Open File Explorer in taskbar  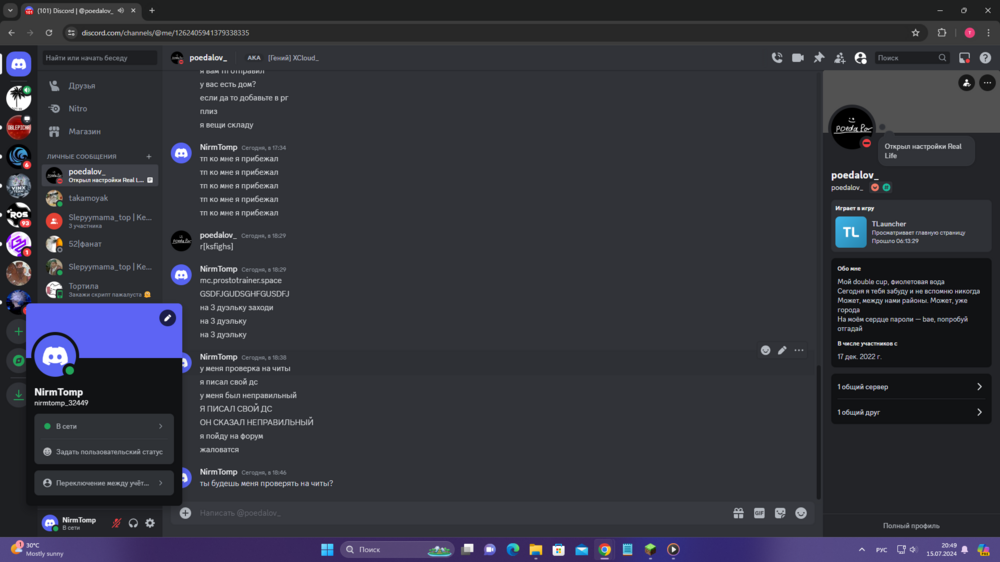tap(536, 549)
